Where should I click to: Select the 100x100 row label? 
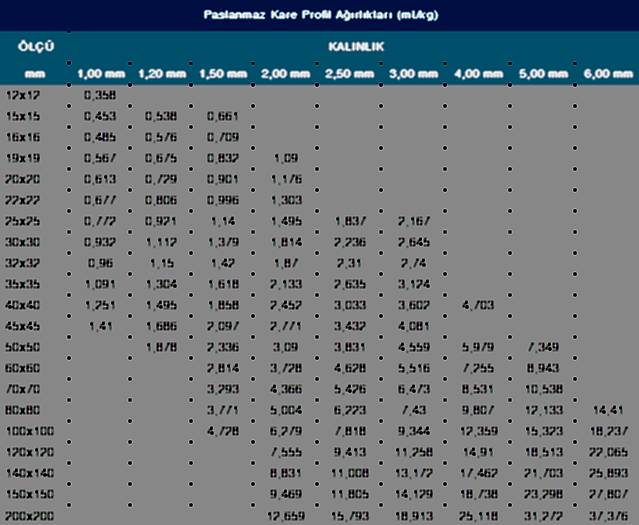coord(30,432)
